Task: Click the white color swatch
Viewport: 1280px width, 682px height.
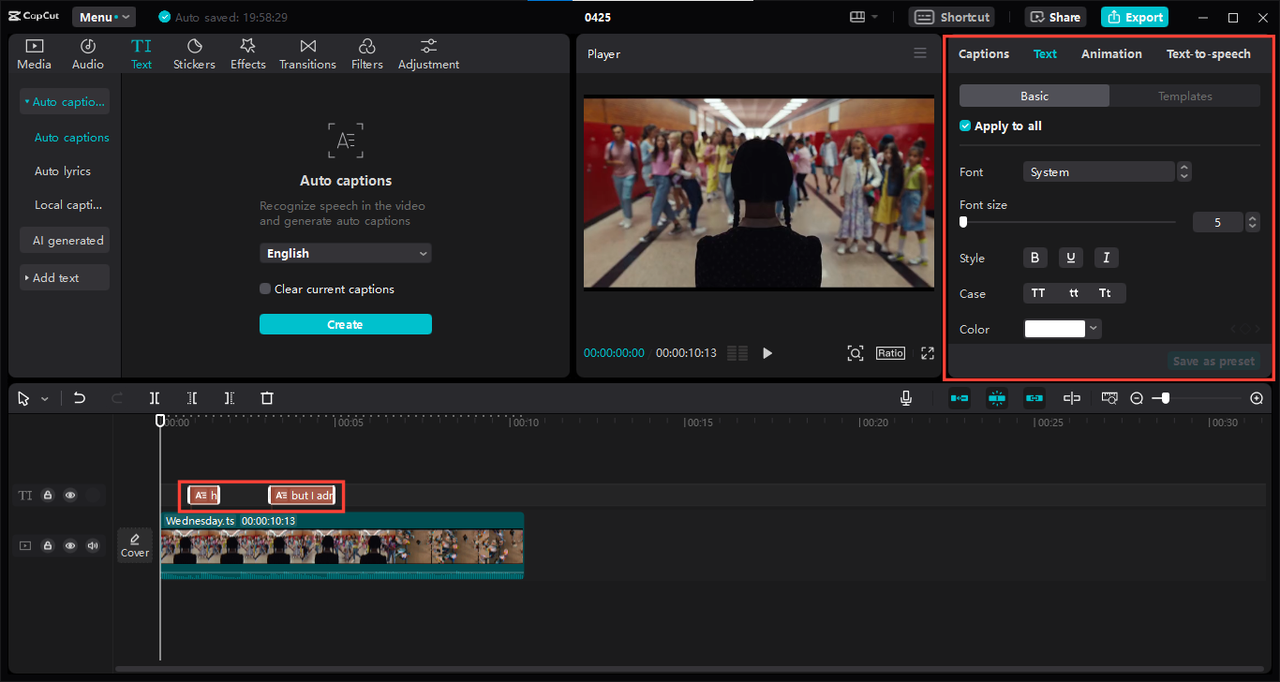Action: (x=1055, y=329)
